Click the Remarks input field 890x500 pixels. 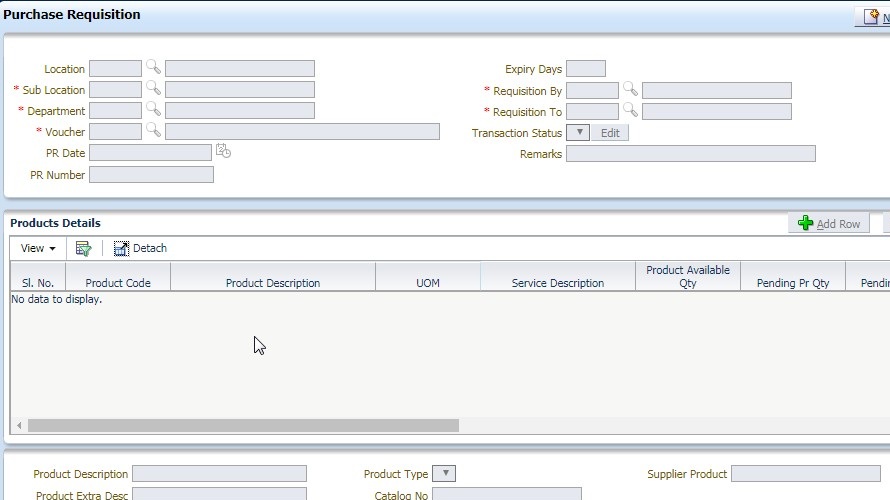coord(691,154)
